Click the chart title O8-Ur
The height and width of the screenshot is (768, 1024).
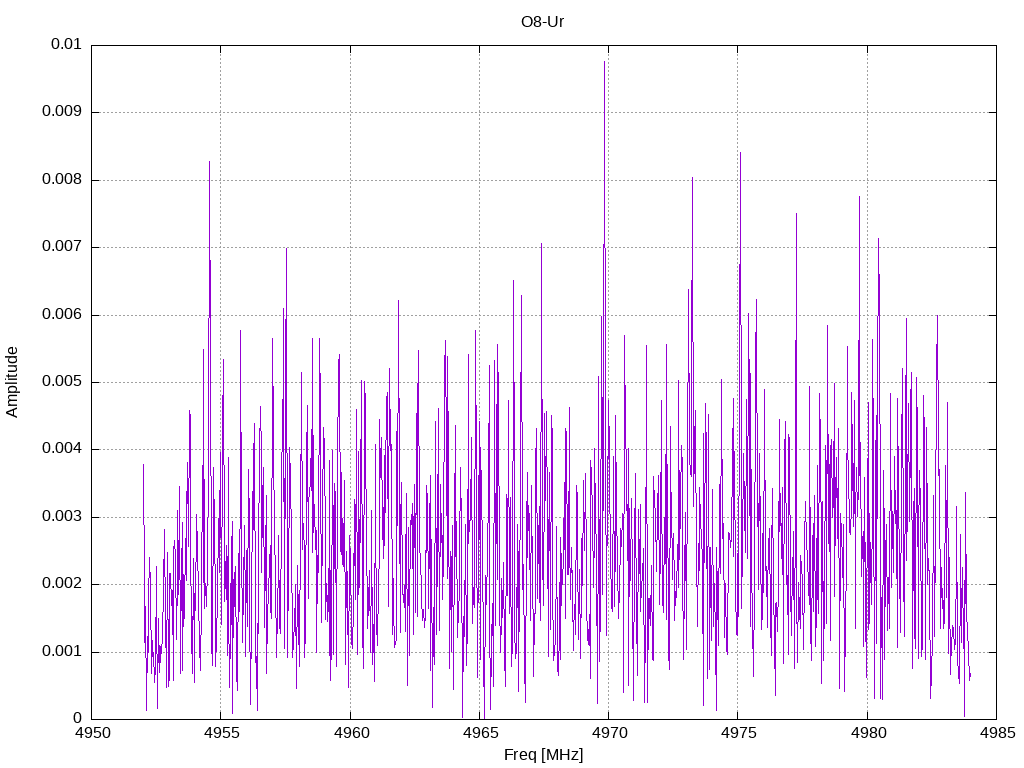click(x=543, y=22)
